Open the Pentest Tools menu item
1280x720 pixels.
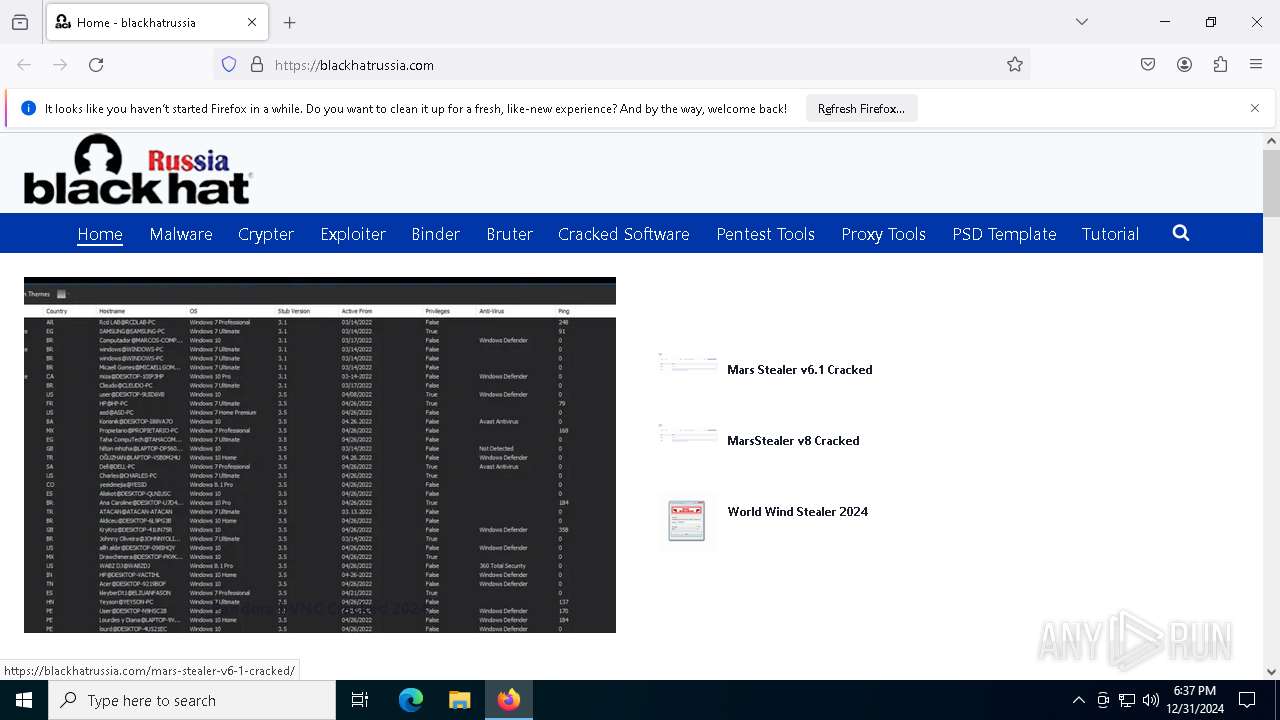click(766, 234)
